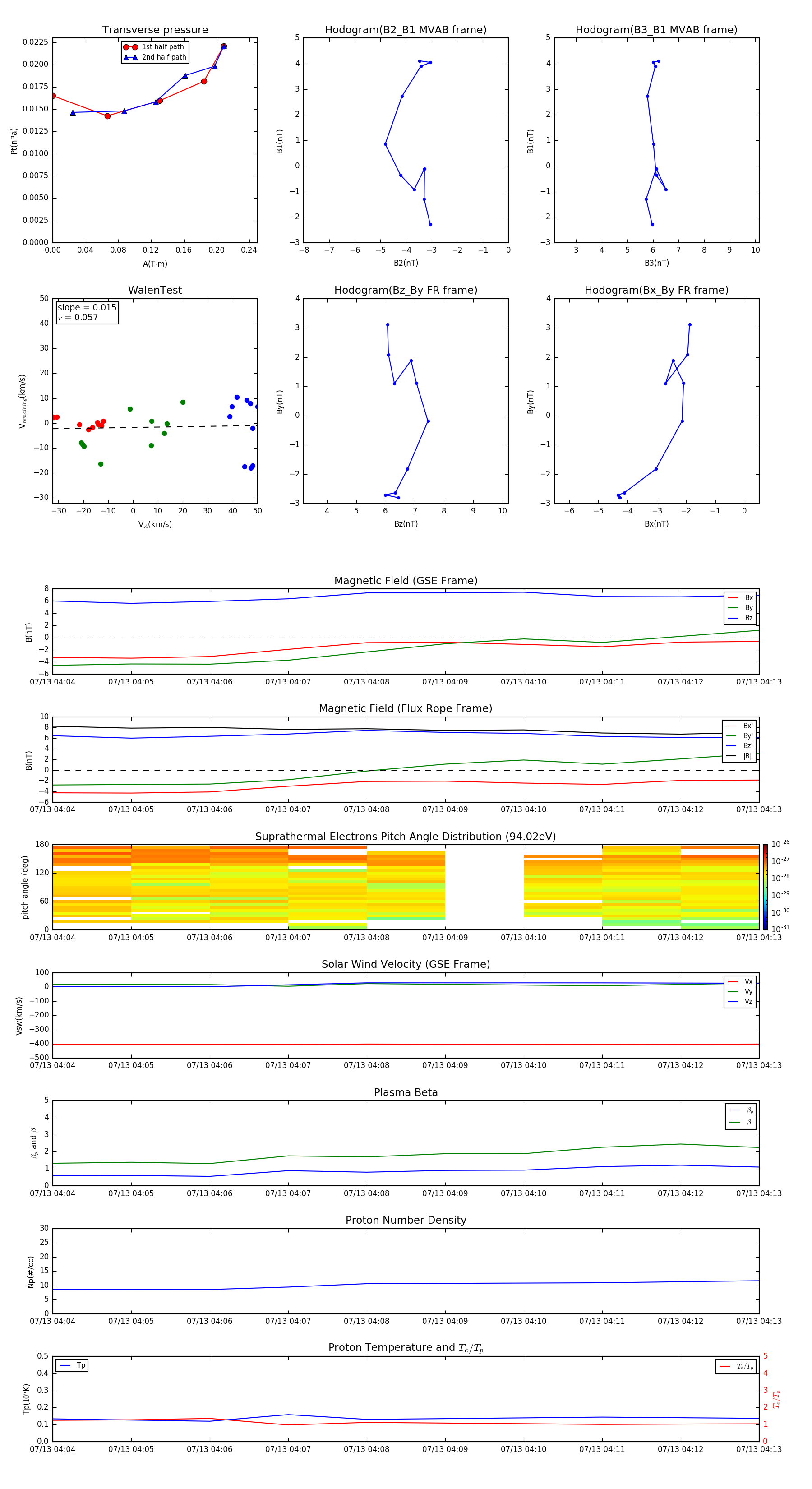Click the "Proton Number Density" title
812x1489 pixels.
[406, 1220]
